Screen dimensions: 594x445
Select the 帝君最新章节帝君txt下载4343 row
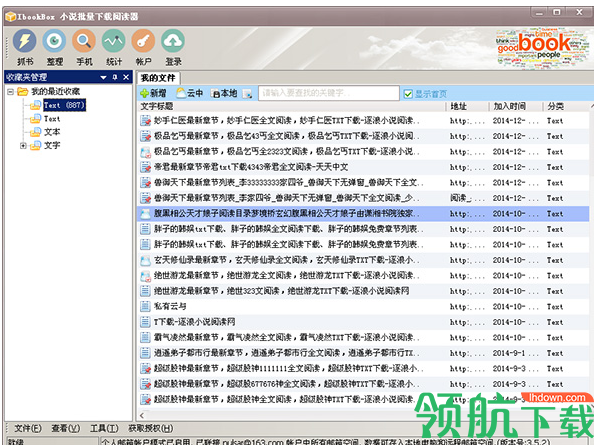tap(363, 167)
